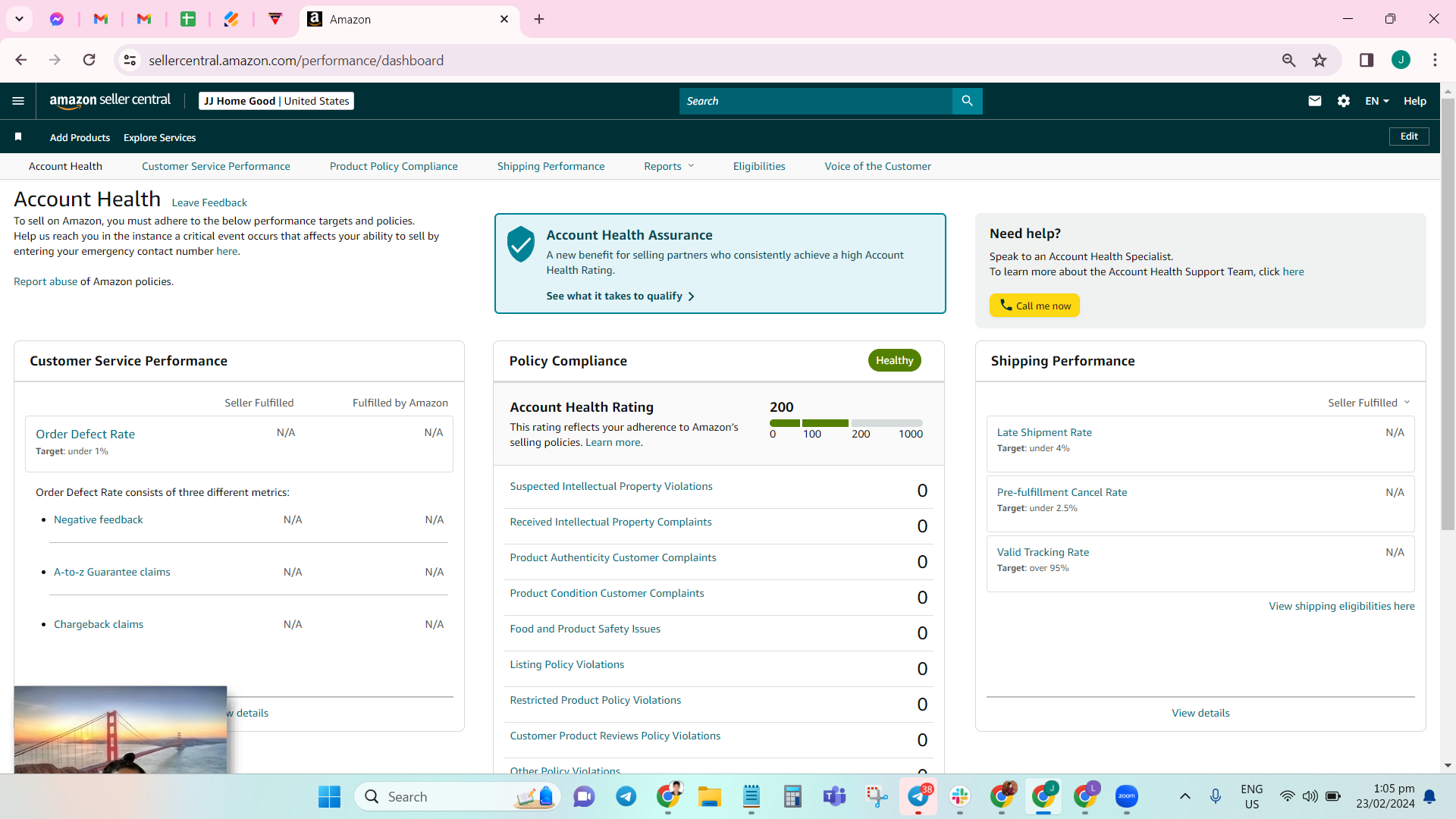Open the Windows Start menu

coord(329,796)
